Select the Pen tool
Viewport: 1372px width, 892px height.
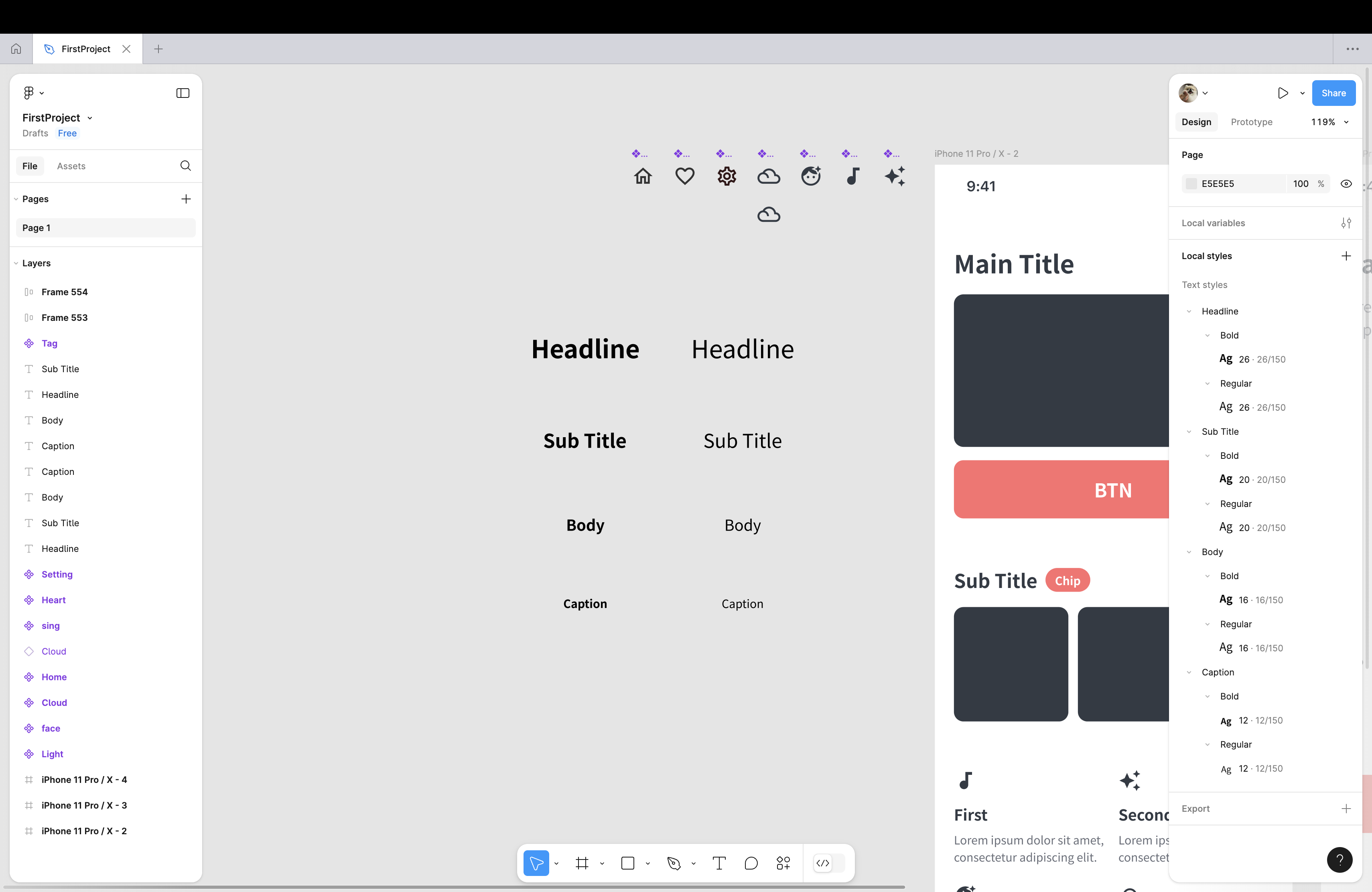tap(673, 863)
